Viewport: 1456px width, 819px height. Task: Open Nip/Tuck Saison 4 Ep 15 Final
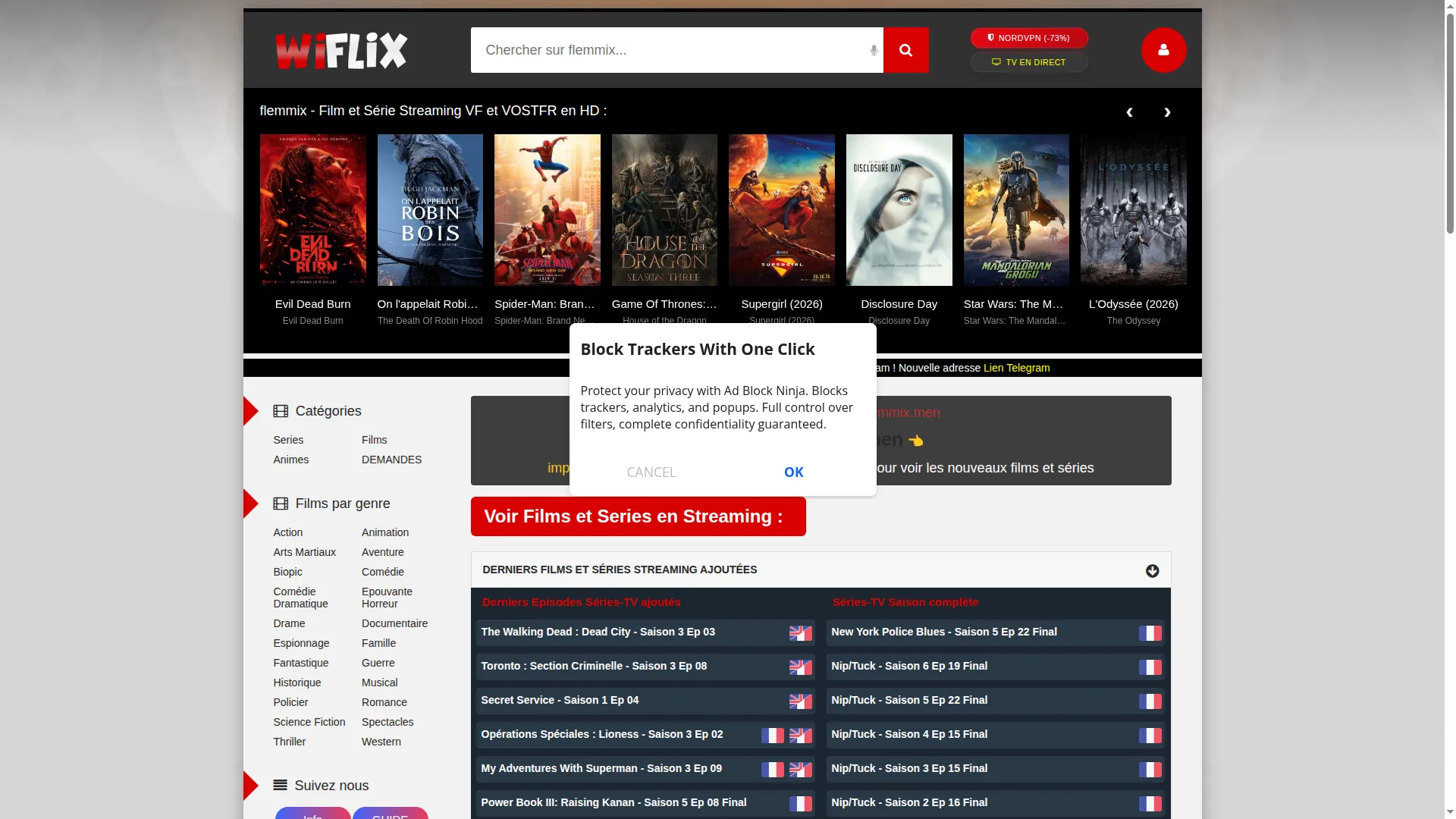point(996,735)
